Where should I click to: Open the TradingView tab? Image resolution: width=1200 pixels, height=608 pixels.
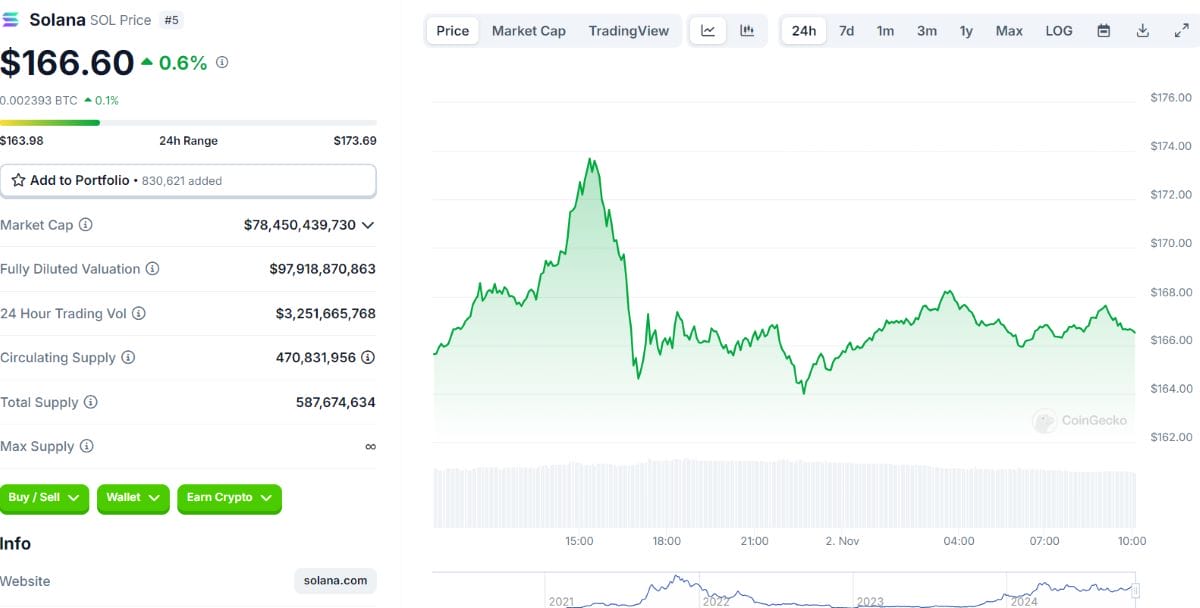[628, 30]
